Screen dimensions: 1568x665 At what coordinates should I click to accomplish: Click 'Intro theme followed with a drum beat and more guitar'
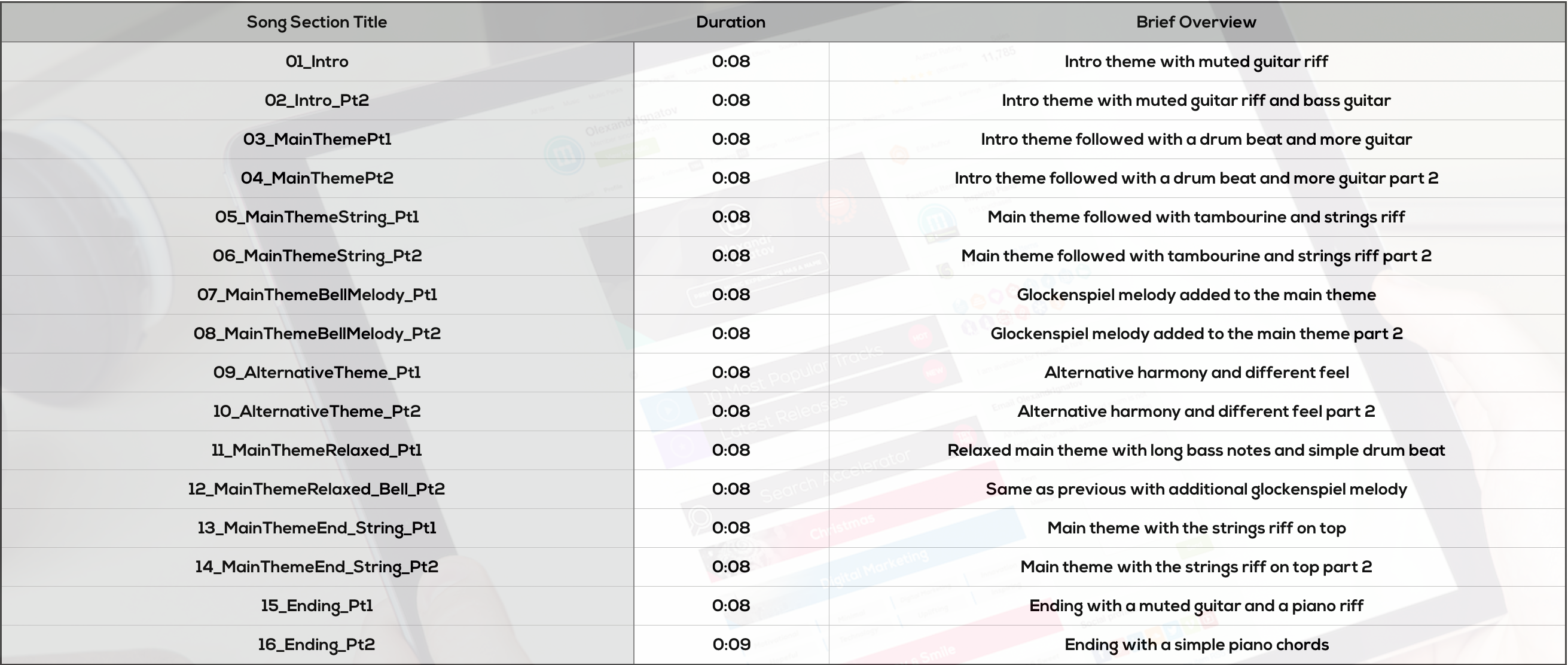point(1196,140)
